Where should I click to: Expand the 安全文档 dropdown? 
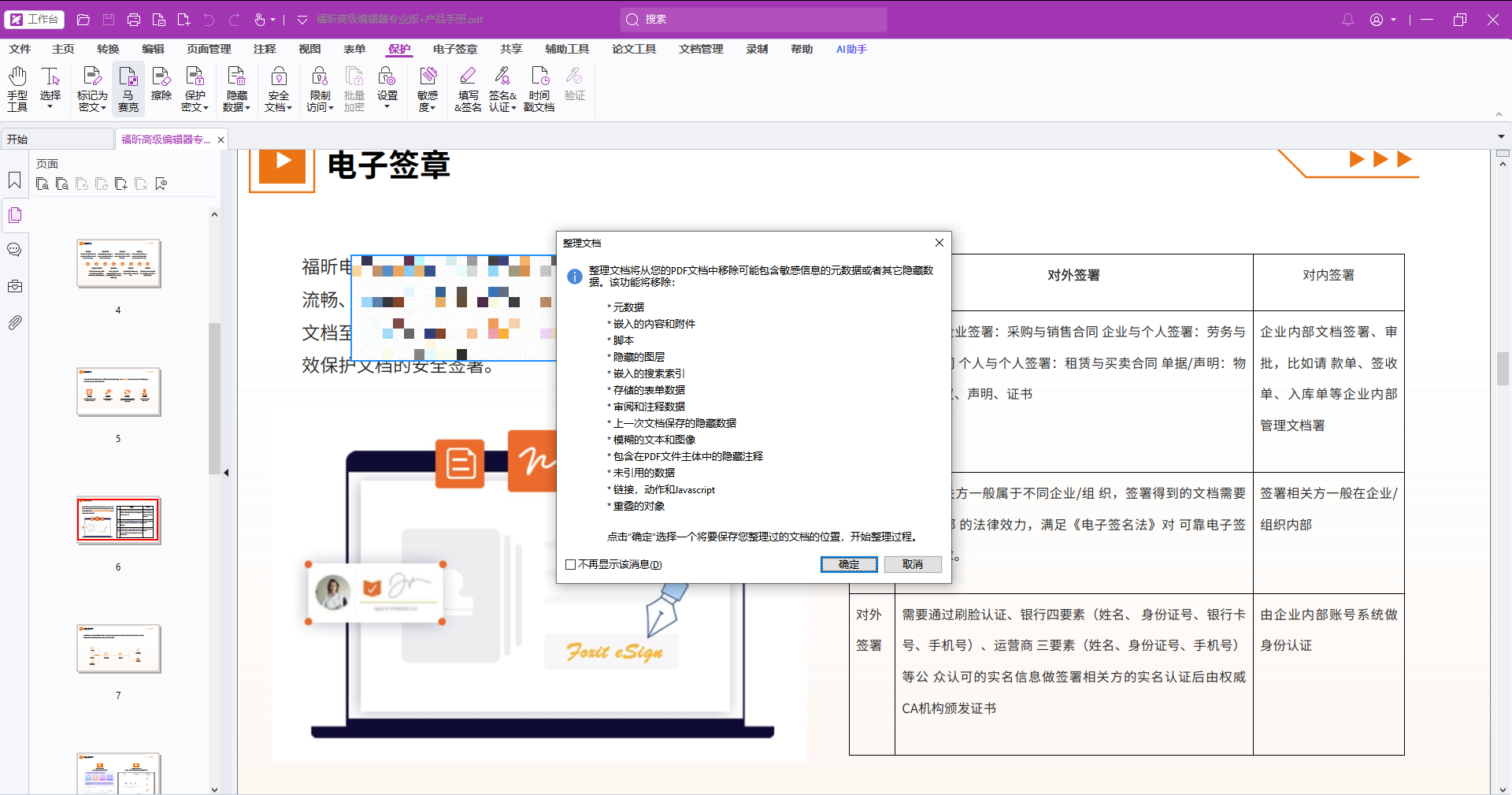(x=278, y=88)
